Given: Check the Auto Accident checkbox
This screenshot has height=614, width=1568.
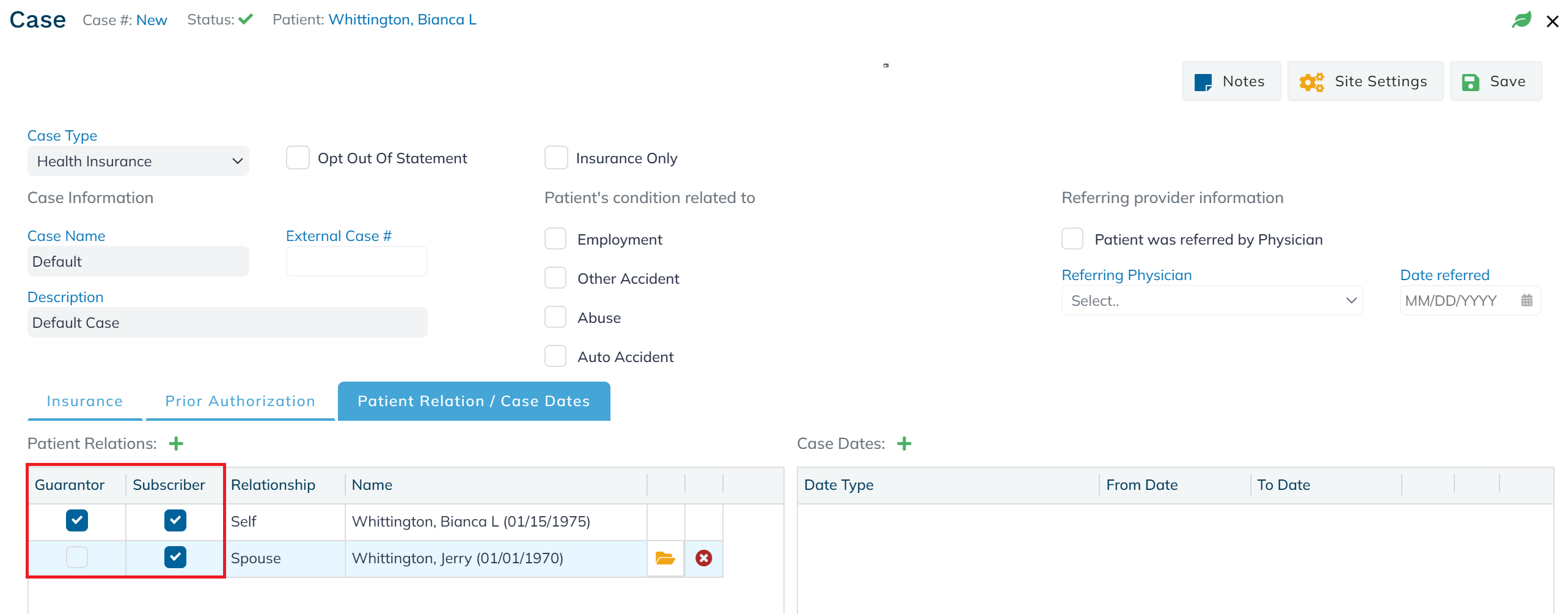Looking at the screenshot, I should [x=555, y=357].
